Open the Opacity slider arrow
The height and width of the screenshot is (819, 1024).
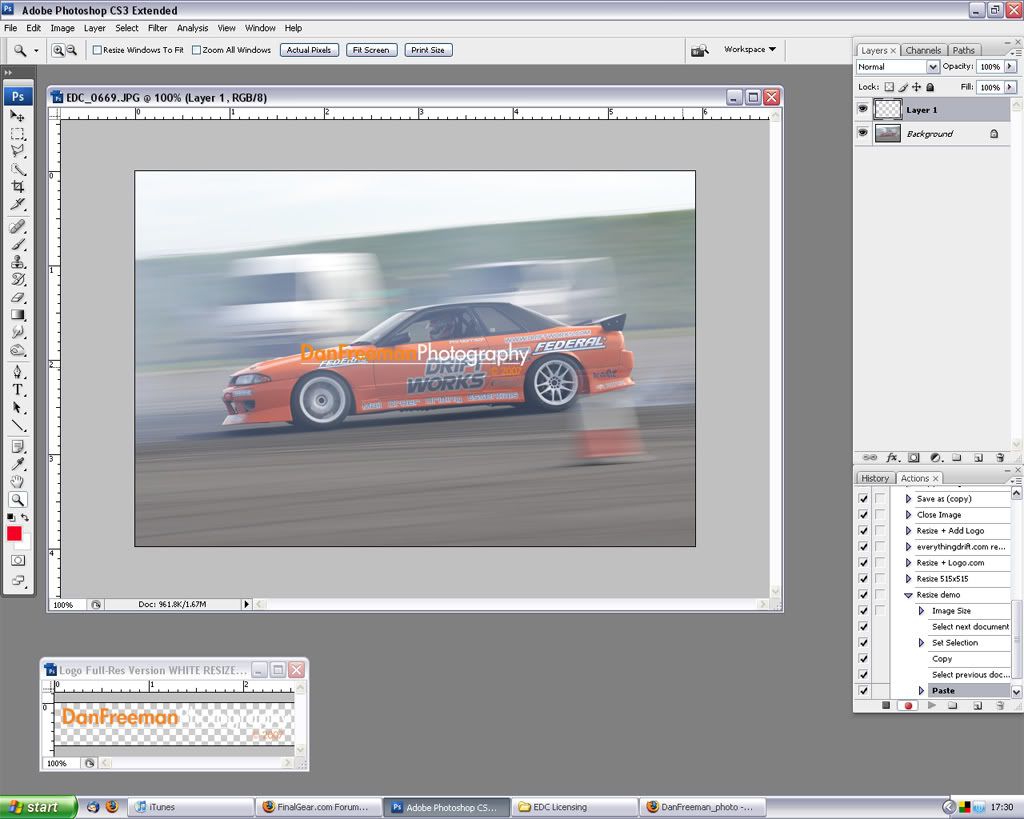point(1010,67)
